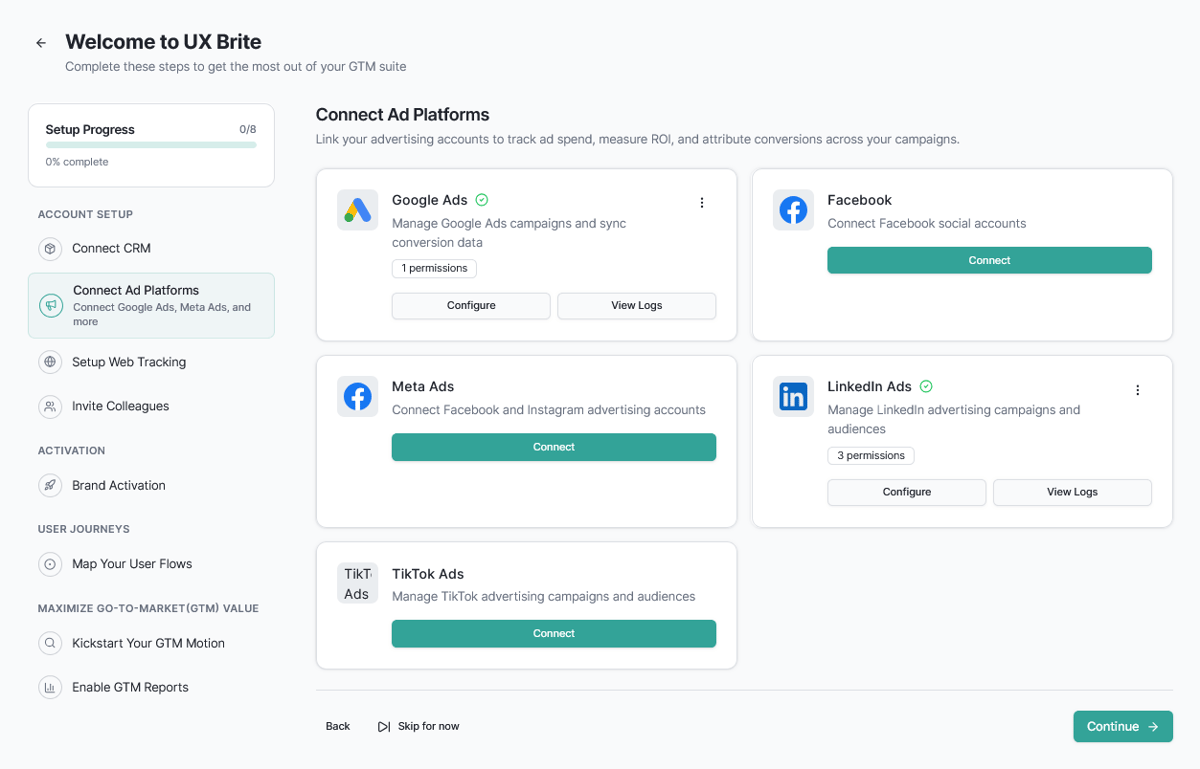Click the Setup Web Tracking globe icon
The width and height of the screenshot is (1200, 769).
(50, 362)
